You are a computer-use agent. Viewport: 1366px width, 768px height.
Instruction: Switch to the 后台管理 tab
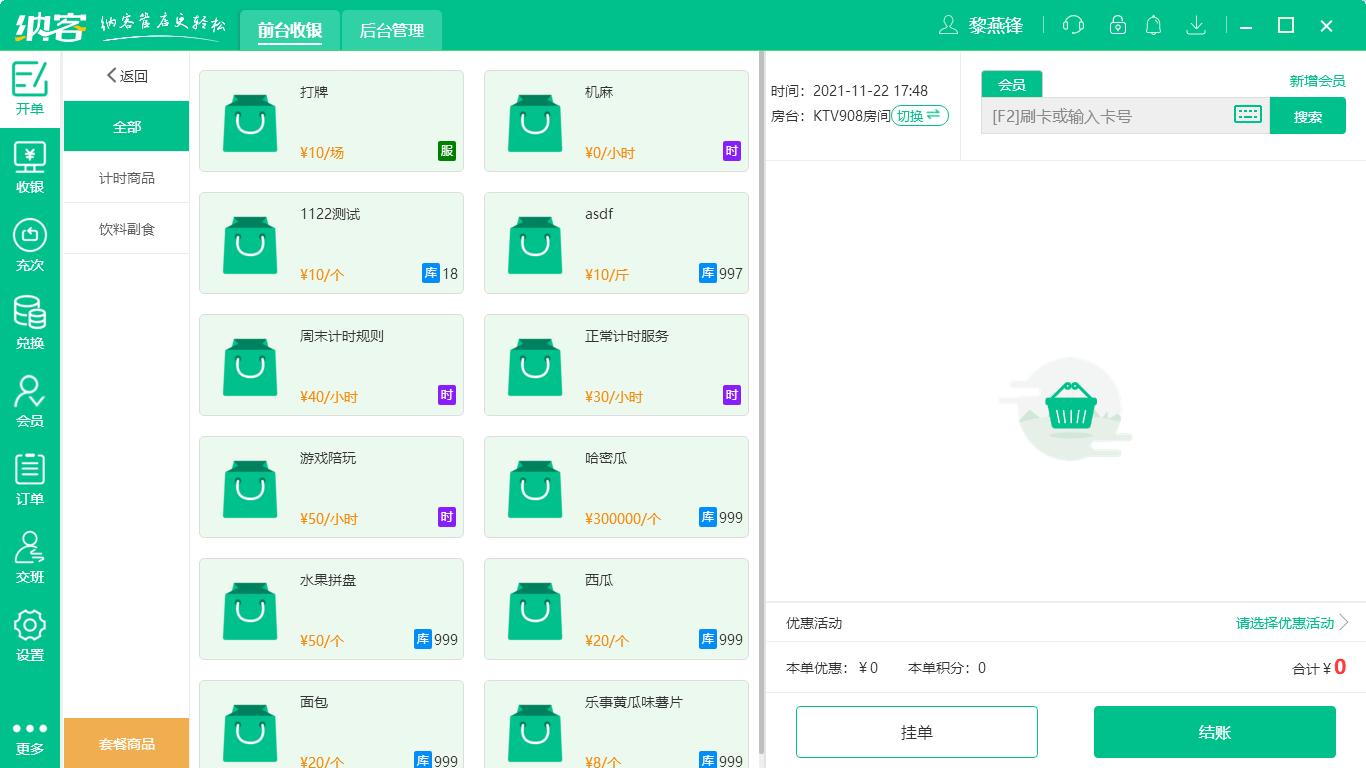coord(391,30)
